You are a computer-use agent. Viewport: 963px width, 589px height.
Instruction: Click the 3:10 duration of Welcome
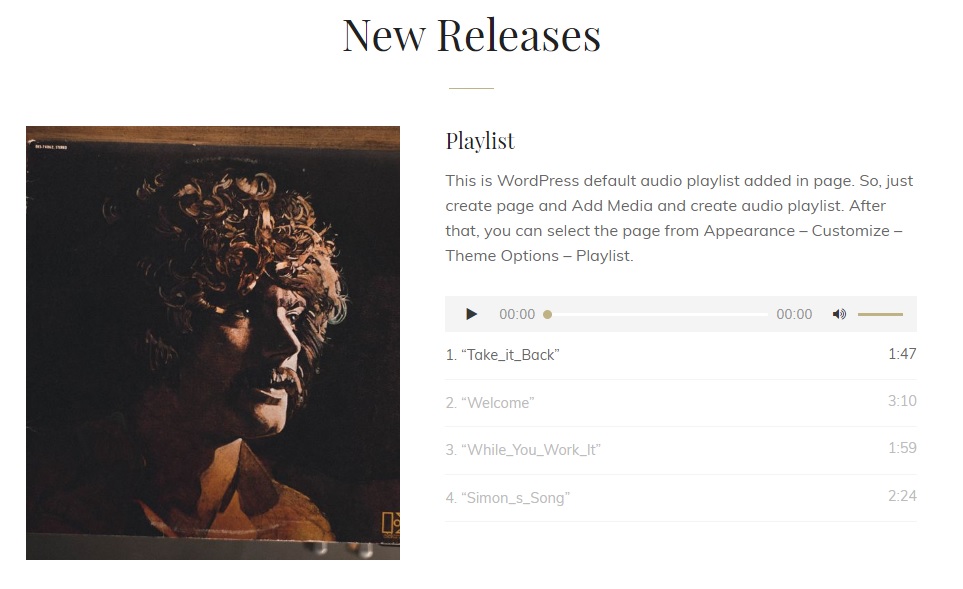[902, 401]
